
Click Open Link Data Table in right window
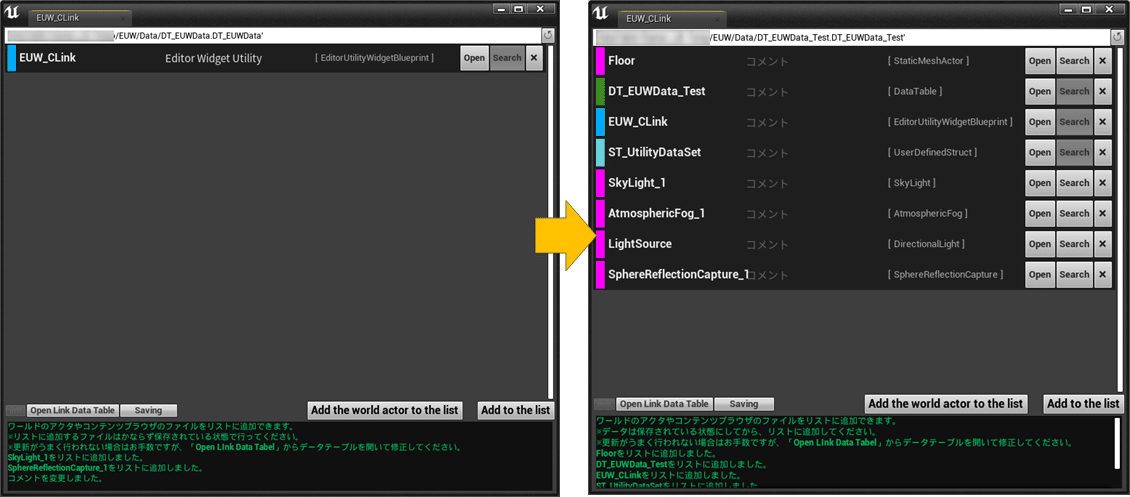(x=664, y=404)
